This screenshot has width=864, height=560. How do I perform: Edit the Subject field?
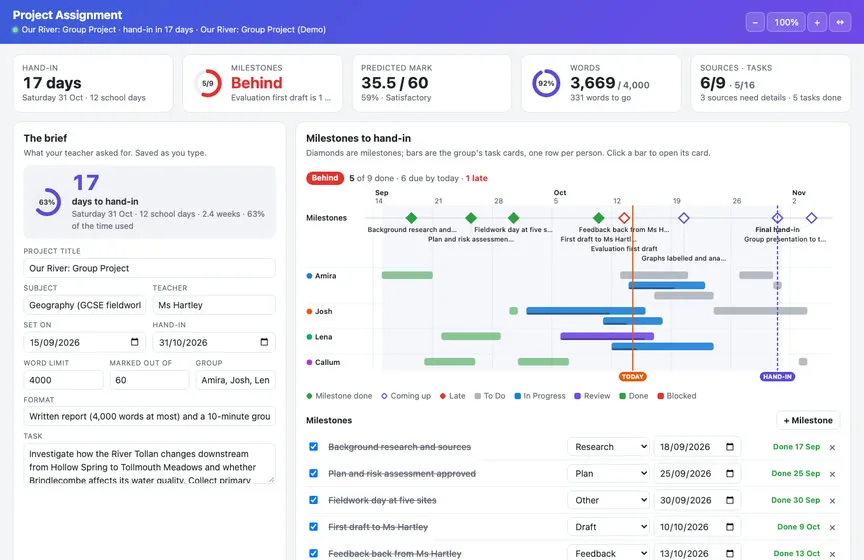(85, 305)
